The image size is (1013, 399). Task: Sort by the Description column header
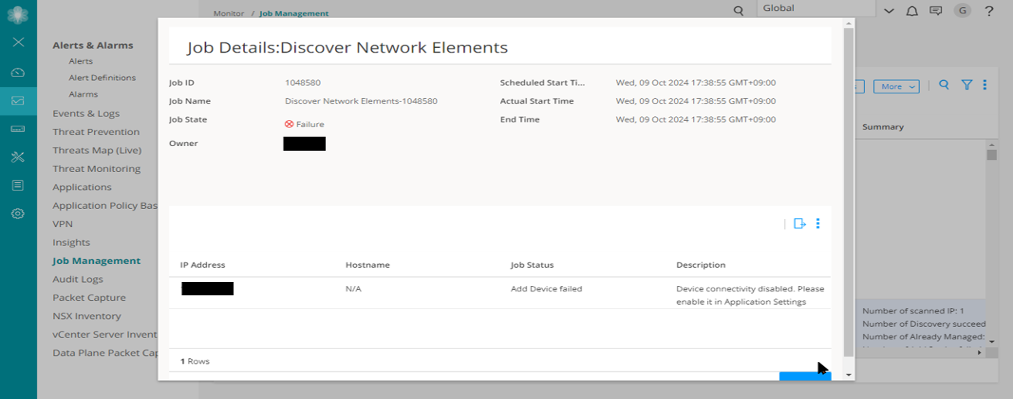(x=701, y=265)
